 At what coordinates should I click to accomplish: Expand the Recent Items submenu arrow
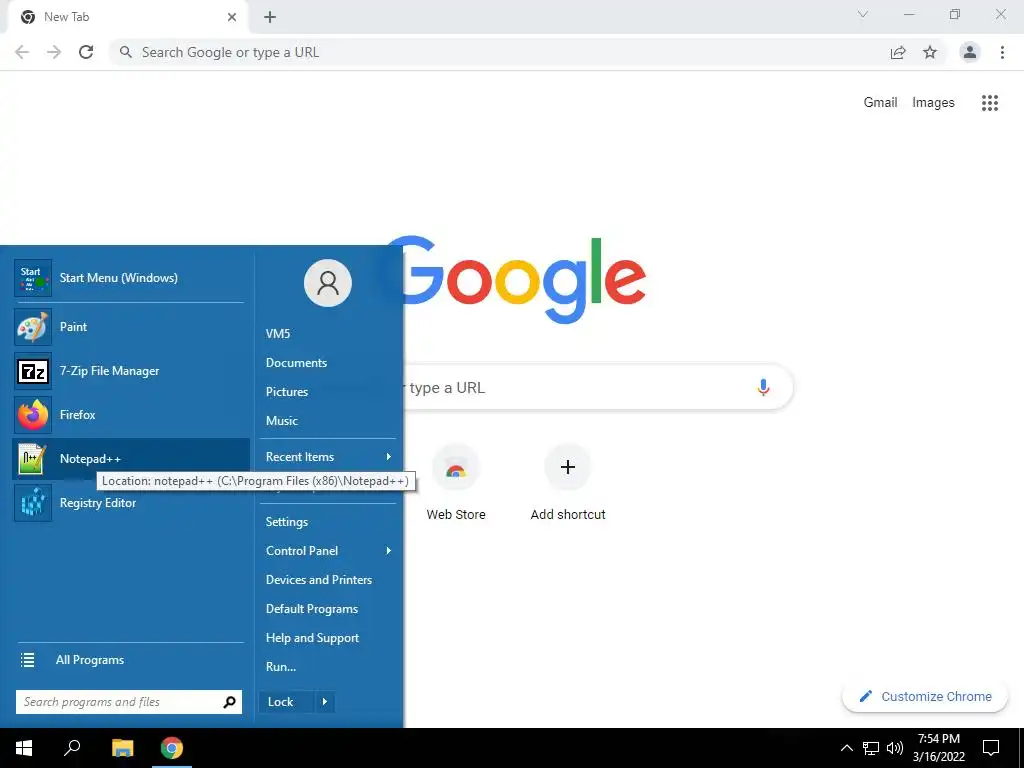point(389,456)
